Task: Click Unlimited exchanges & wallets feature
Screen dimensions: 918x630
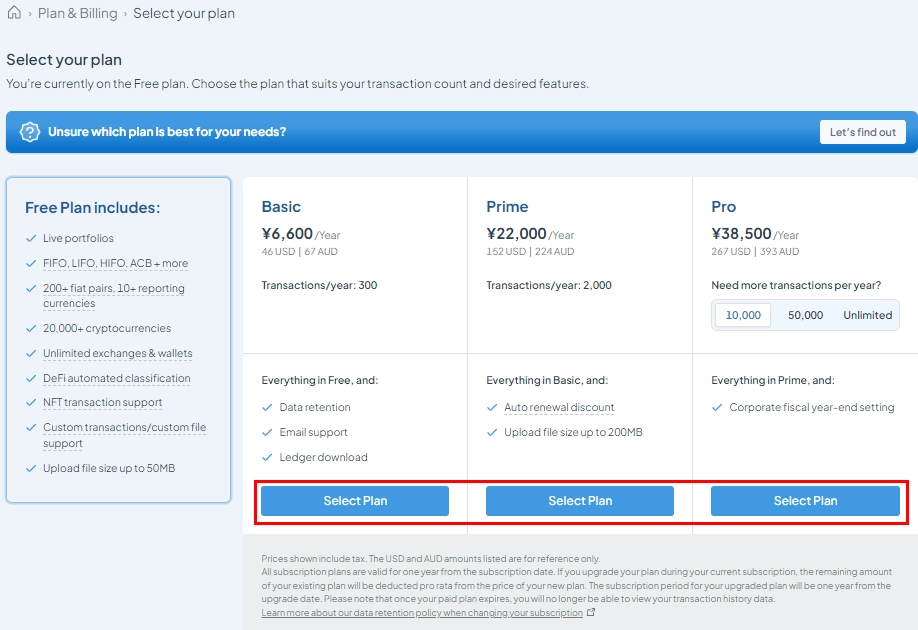Action: tap(118, 353)
